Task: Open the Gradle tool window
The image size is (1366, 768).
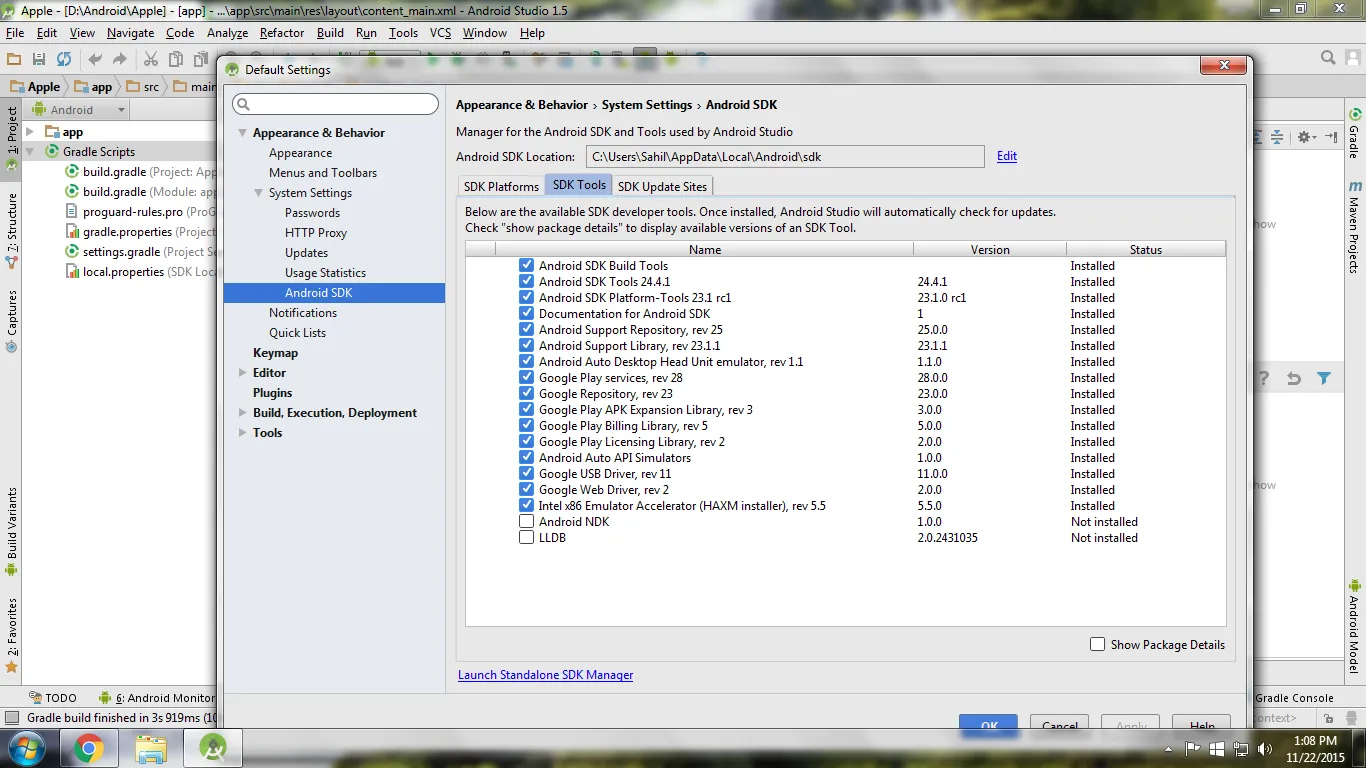Action: [x=1355, y=133]
